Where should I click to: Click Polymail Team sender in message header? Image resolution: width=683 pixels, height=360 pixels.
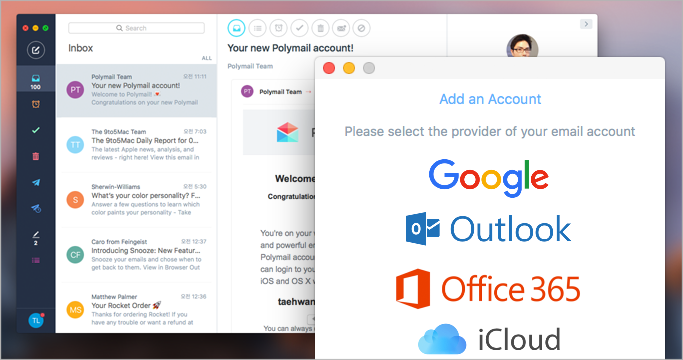click(281, 92)
